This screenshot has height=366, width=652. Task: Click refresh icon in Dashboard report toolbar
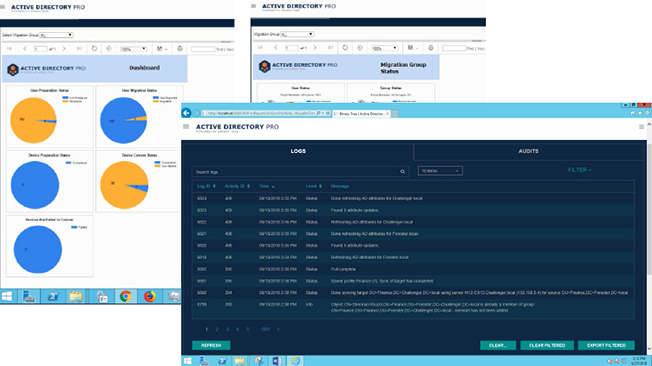pyautogui.click(x=94, y=49)
